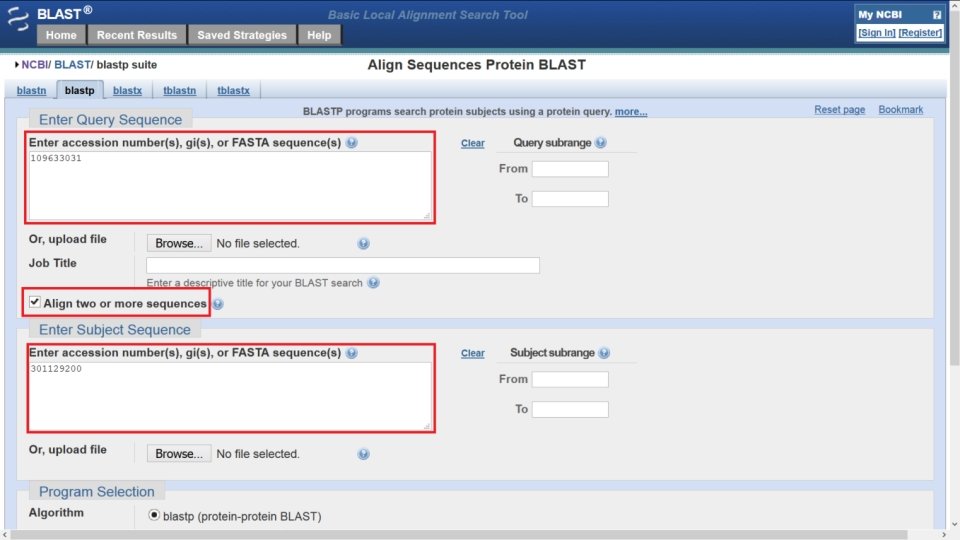The width and height of the screenshot is (960, 540).
Task: Click the Job Title input field
Action: pyautogui.click(x=343, y=265)
